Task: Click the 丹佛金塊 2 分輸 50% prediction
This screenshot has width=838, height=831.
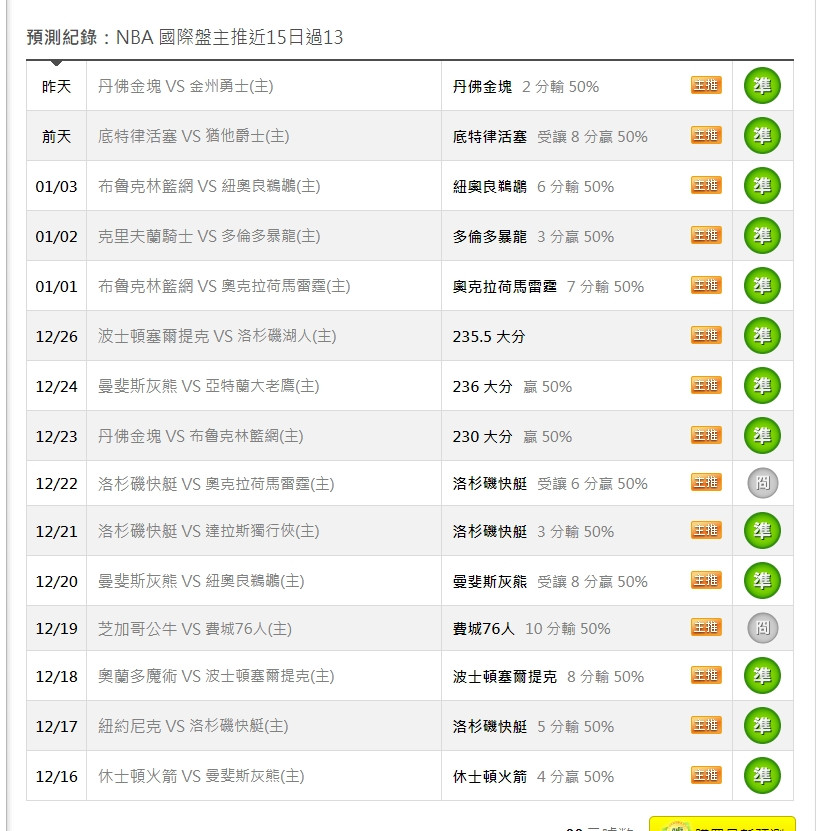Action: pos(526,87)
